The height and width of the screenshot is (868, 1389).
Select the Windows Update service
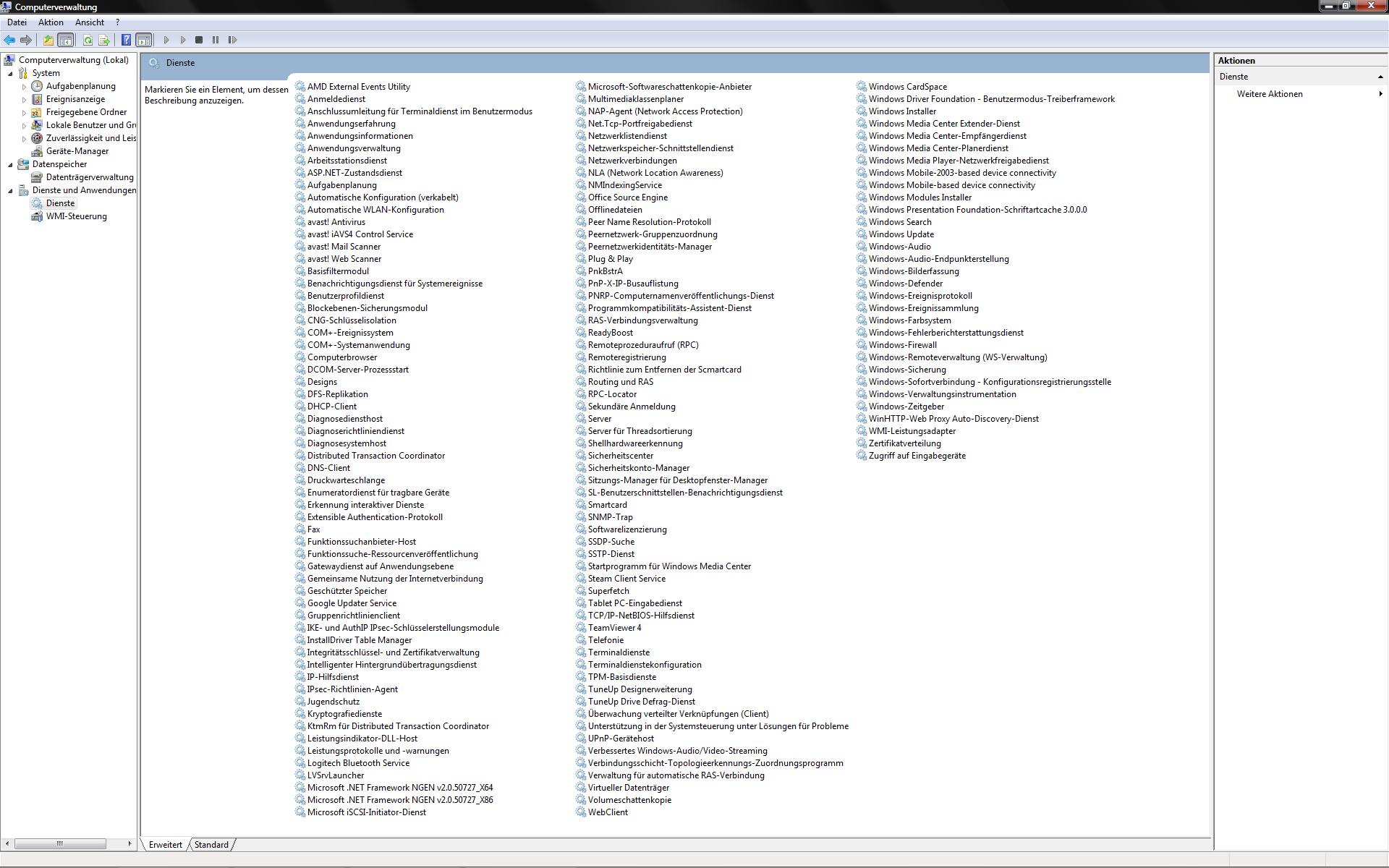pos(901,234)
